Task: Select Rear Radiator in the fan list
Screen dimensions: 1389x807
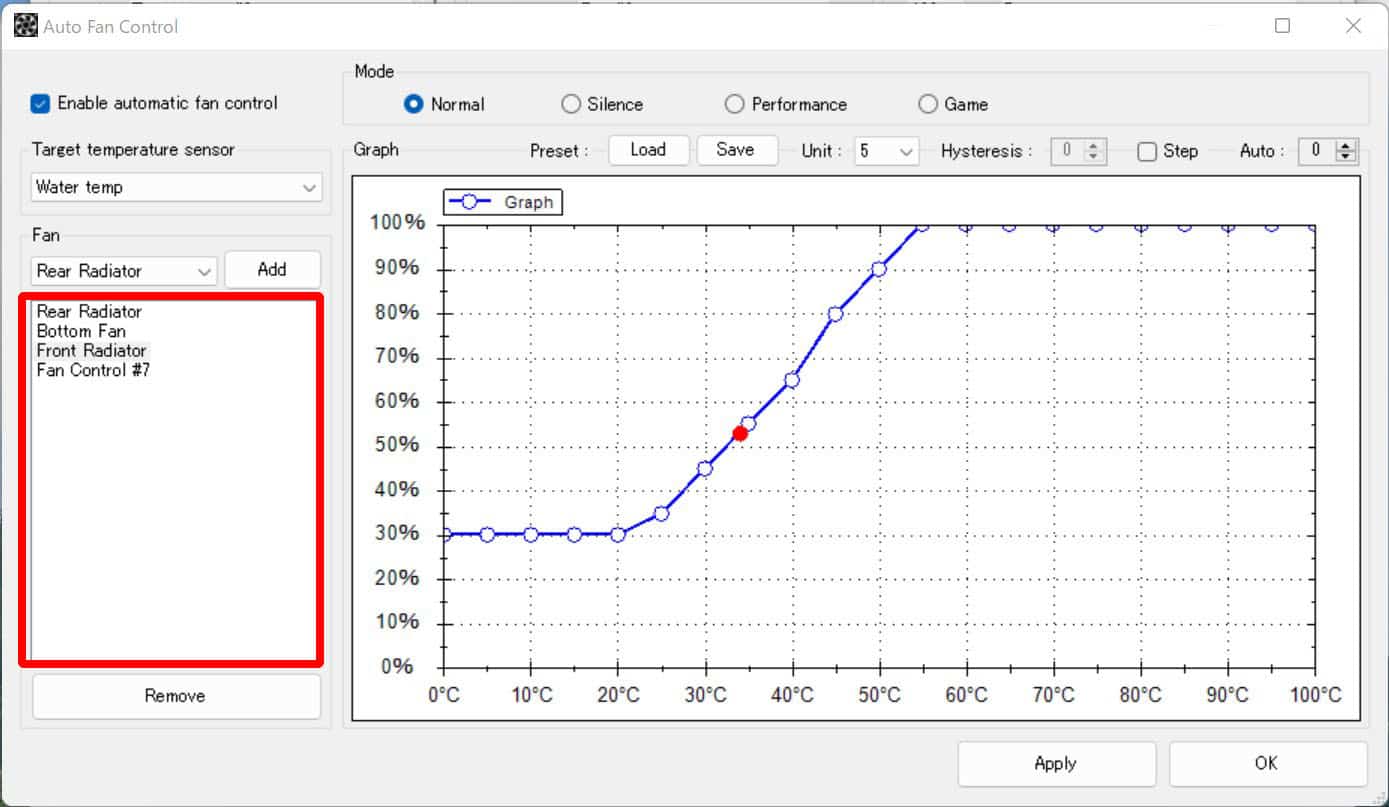Action: 90,311
